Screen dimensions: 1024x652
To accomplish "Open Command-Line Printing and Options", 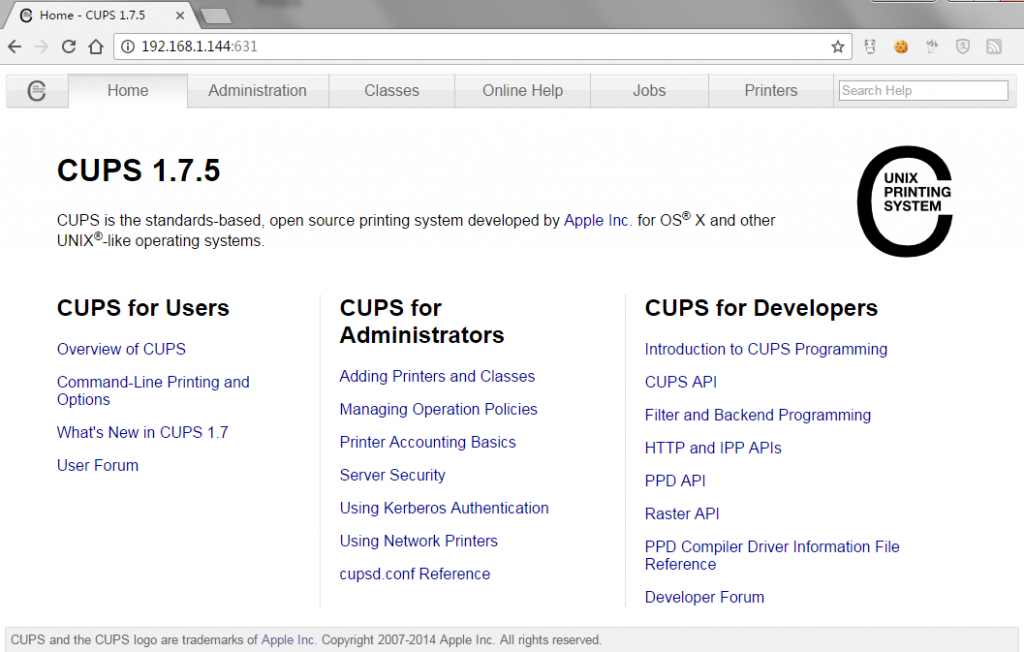I will (153, 391).
